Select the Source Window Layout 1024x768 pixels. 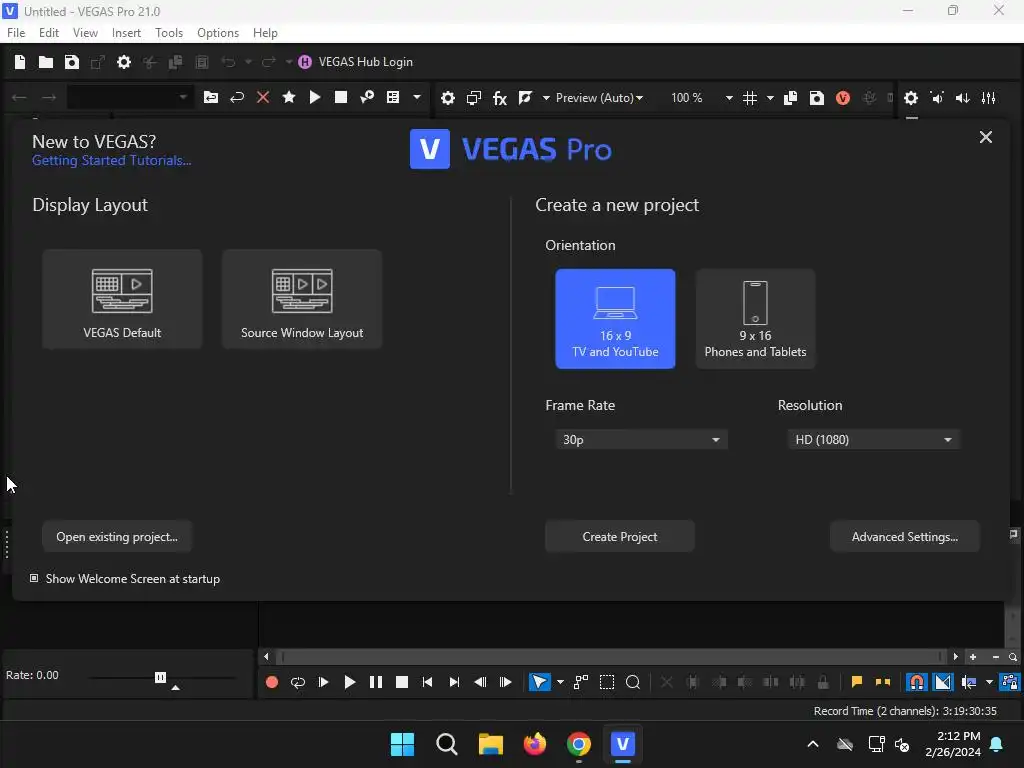[x=302, y=299]
